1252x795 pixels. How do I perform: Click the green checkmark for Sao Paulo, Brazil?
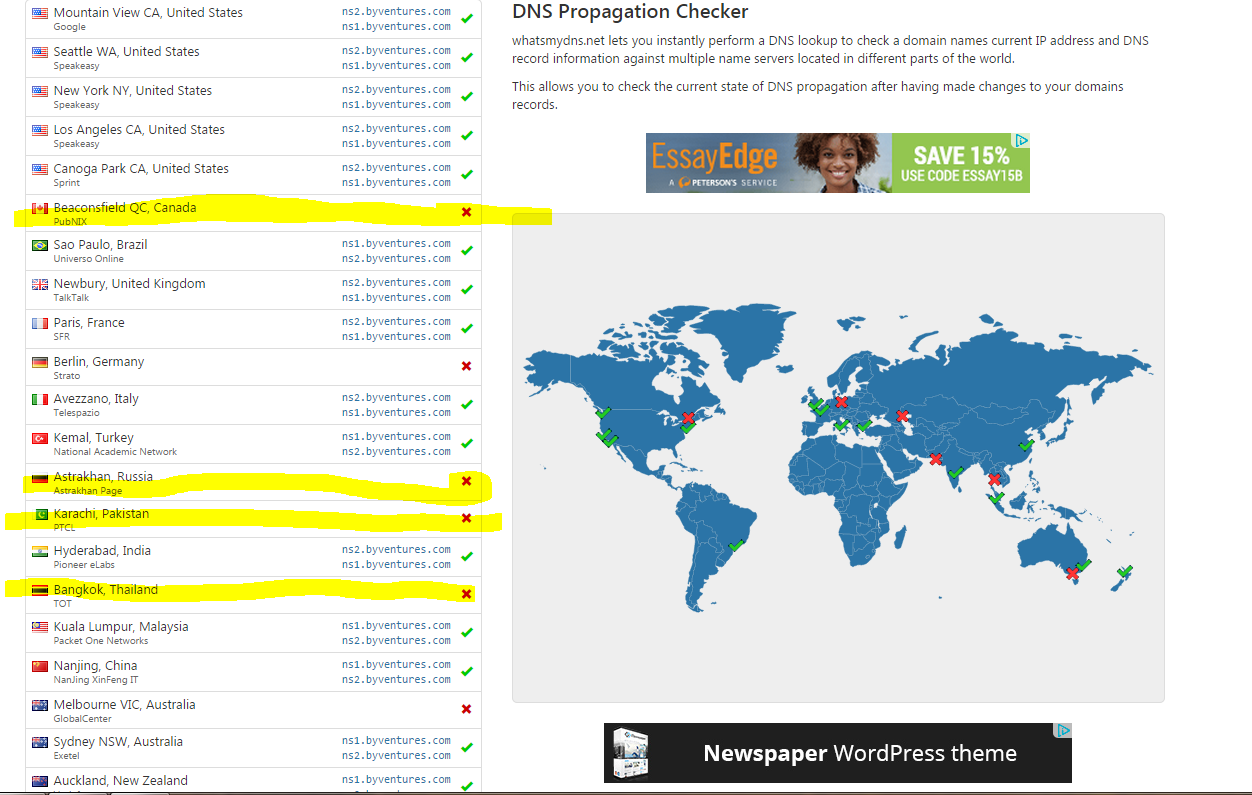pyautogui.click(x=467, y=251)
